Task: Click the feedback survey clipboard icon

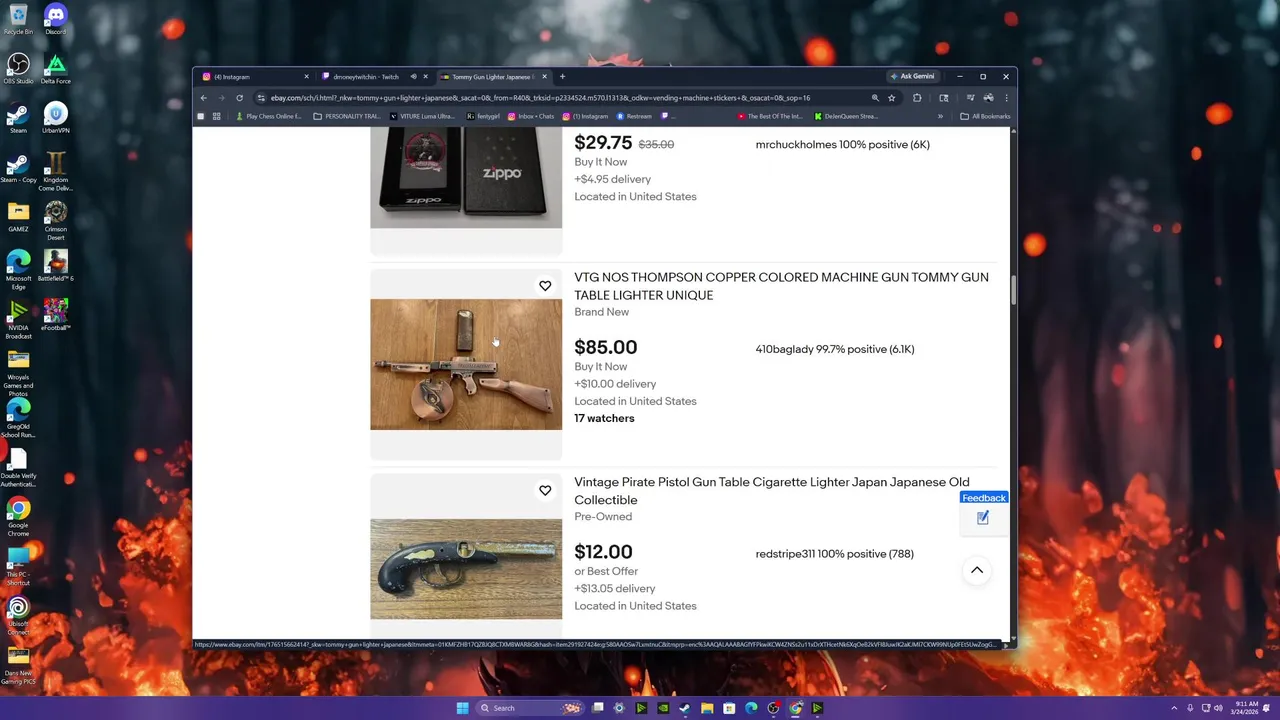Action: 983,518
